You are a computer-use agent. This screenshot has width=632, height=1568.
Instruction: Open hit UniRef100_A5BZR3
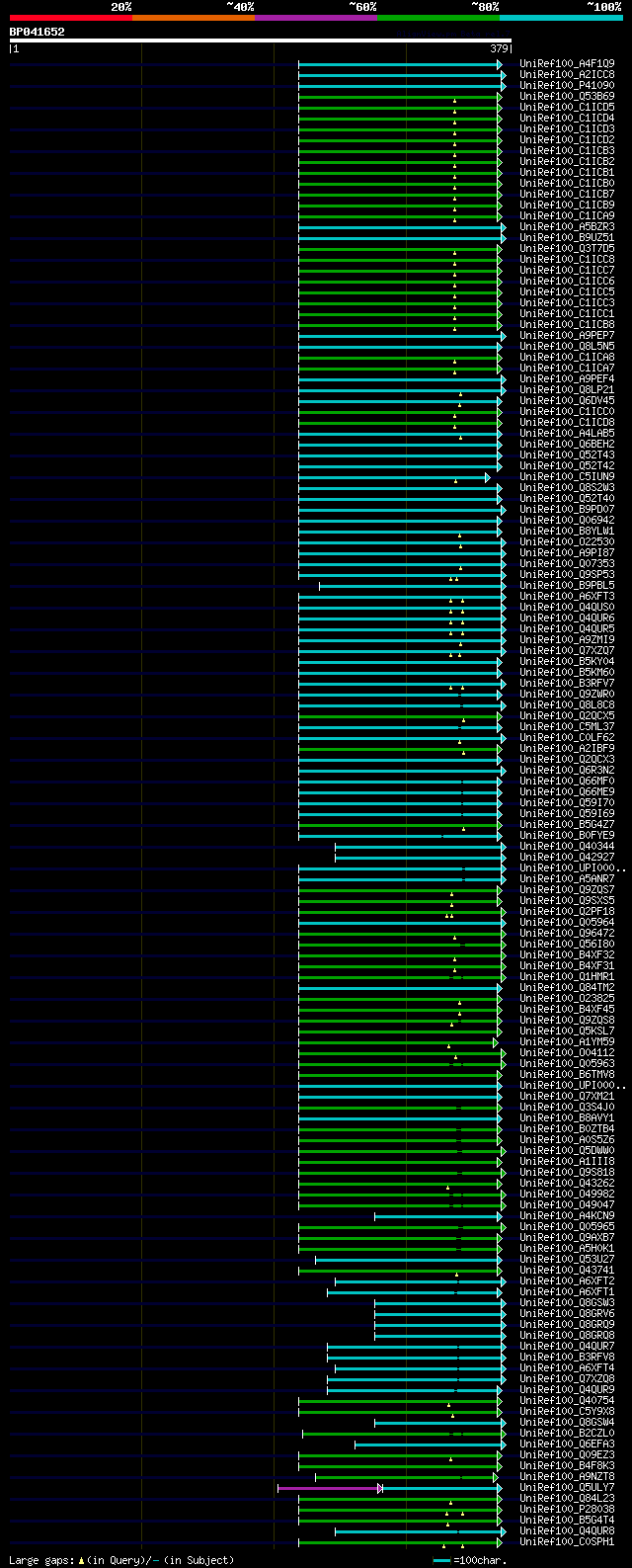(x=567, y=226)
